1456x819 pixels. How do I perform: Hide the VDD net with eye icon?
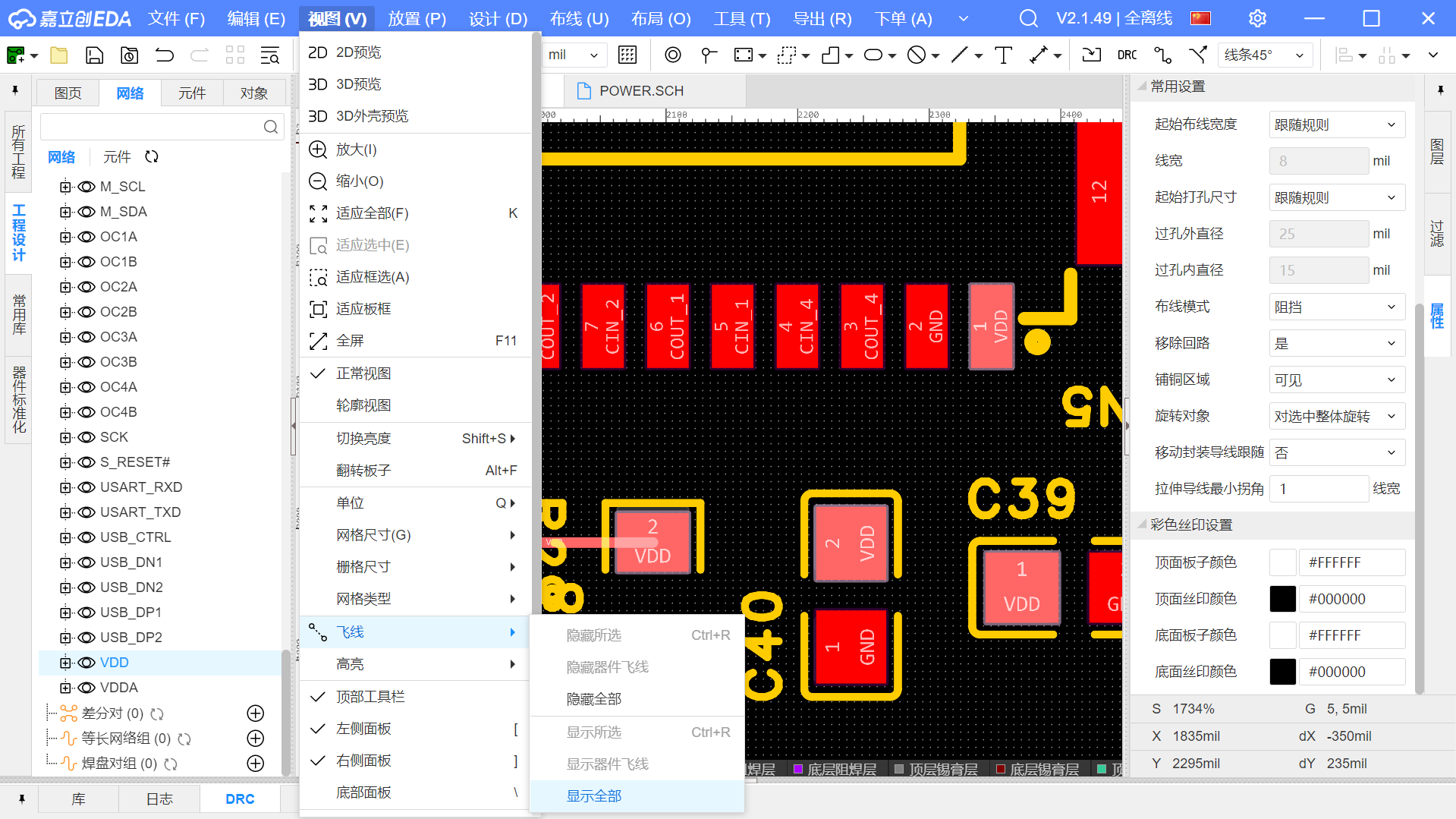pyautogui.click(x=87, y=663)
